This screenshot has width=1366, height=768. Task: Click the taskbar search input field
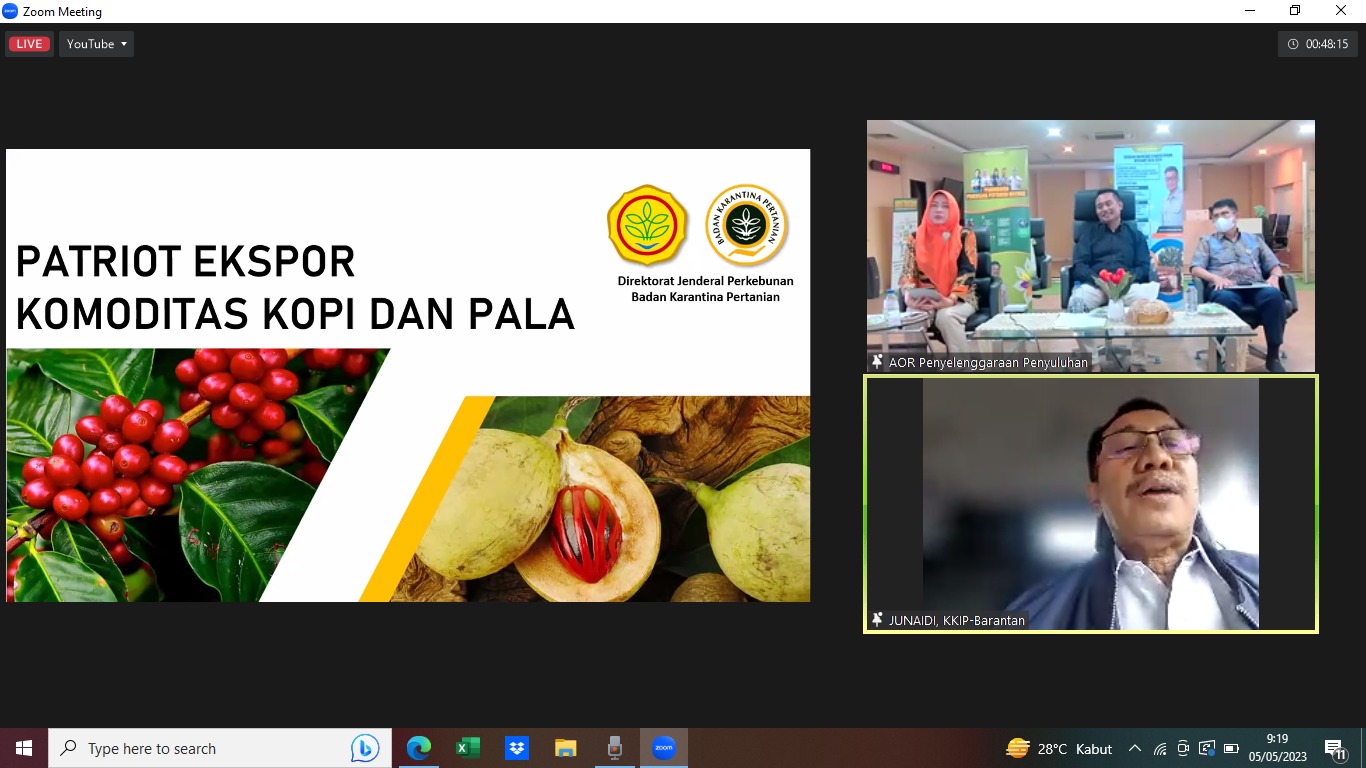[x=200, y=748]
